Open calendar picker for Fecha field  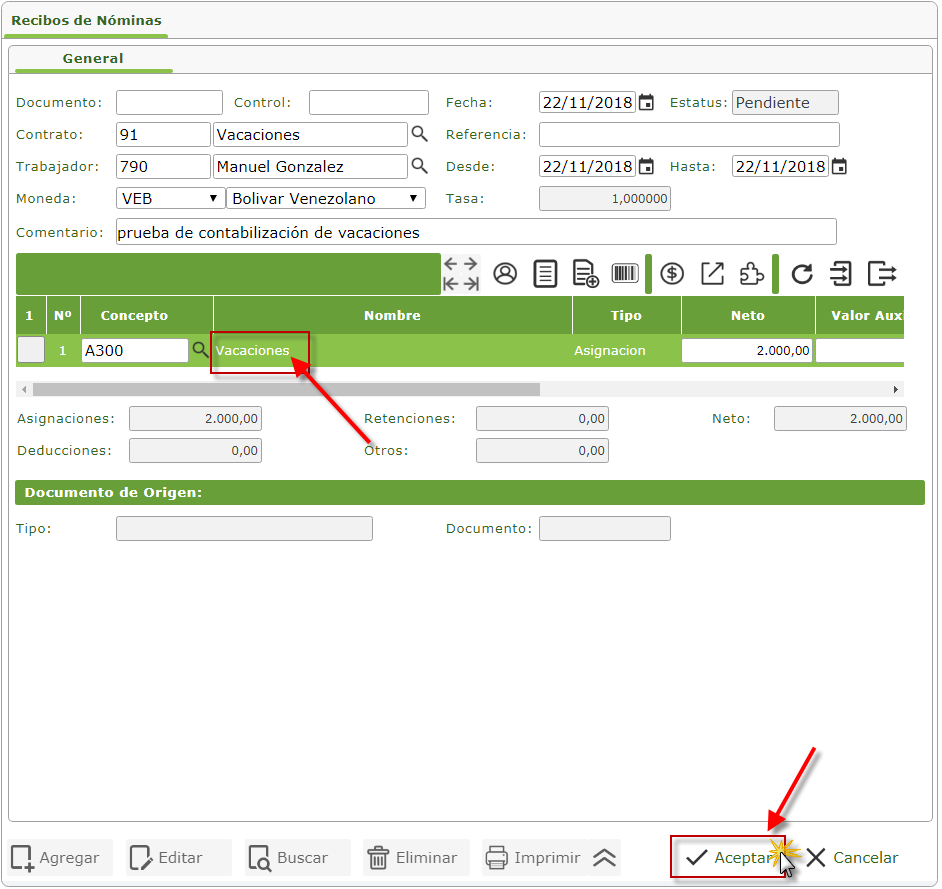tap(647, 102)
